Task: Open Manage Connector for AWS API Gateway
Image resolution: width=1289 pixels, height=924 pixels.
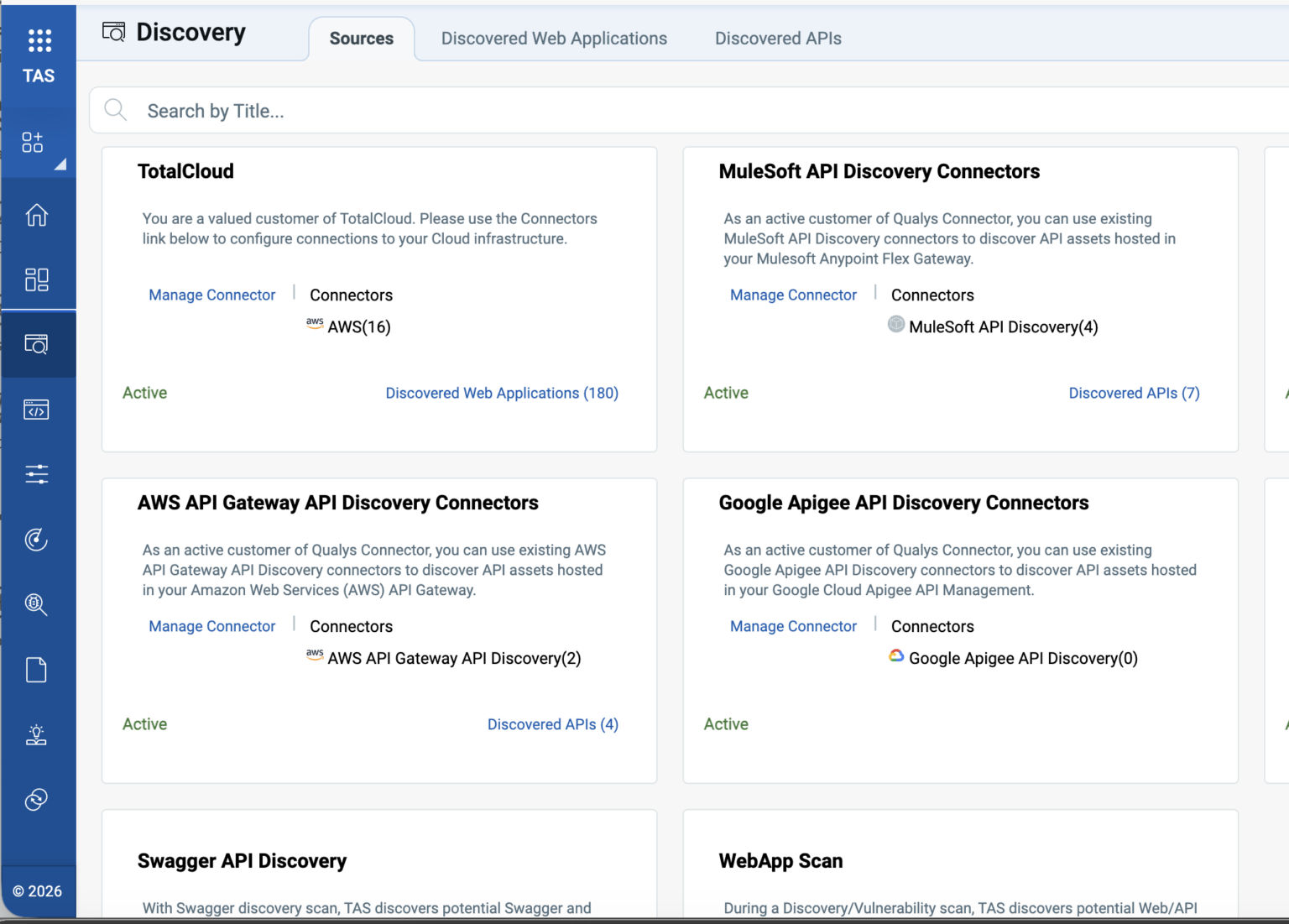Action: click(212, 626)
